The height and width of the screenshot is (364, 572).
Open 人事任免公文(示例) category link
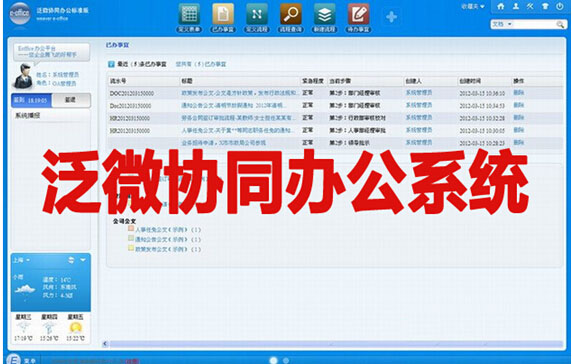[168, 230]
